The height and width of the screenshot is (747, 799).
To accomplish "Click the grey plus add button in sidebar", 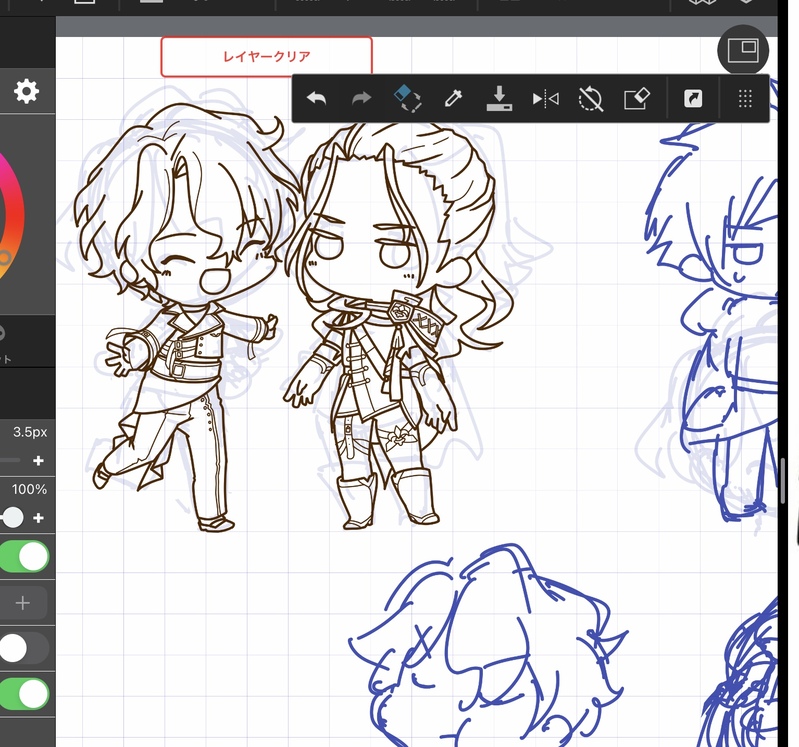I will click(x=23, y=603).
